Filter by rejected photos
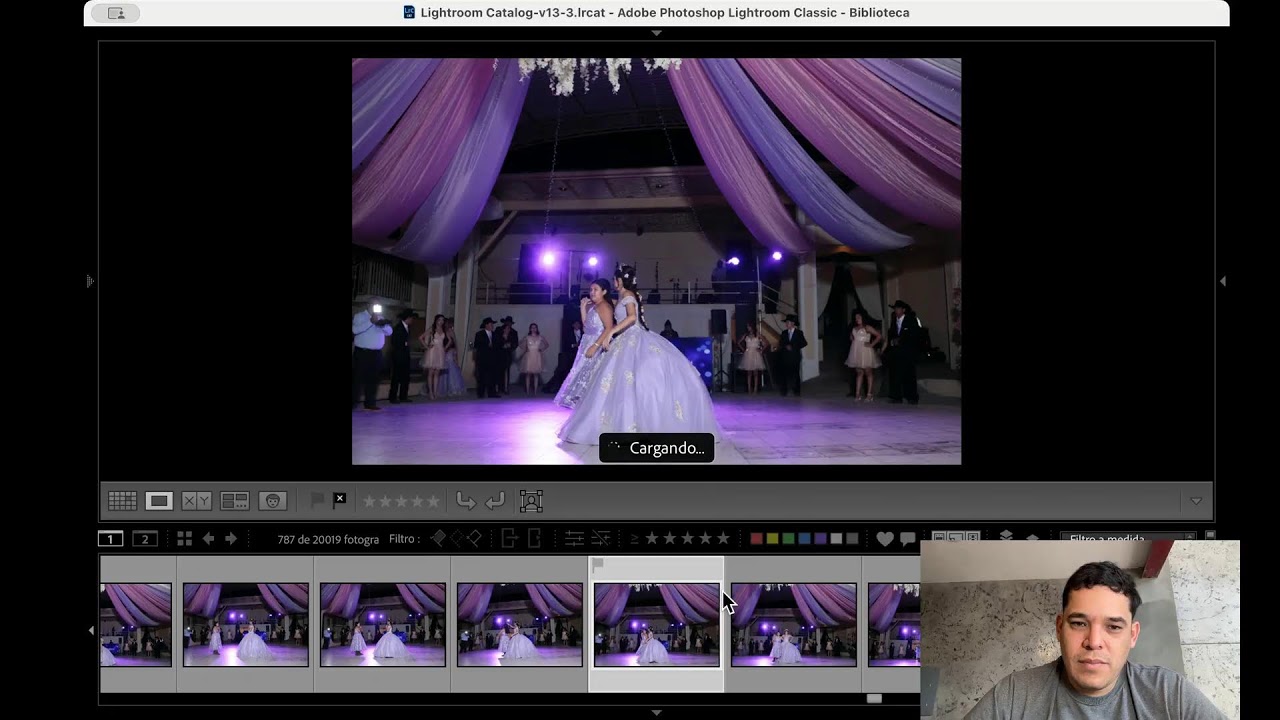 475,538
